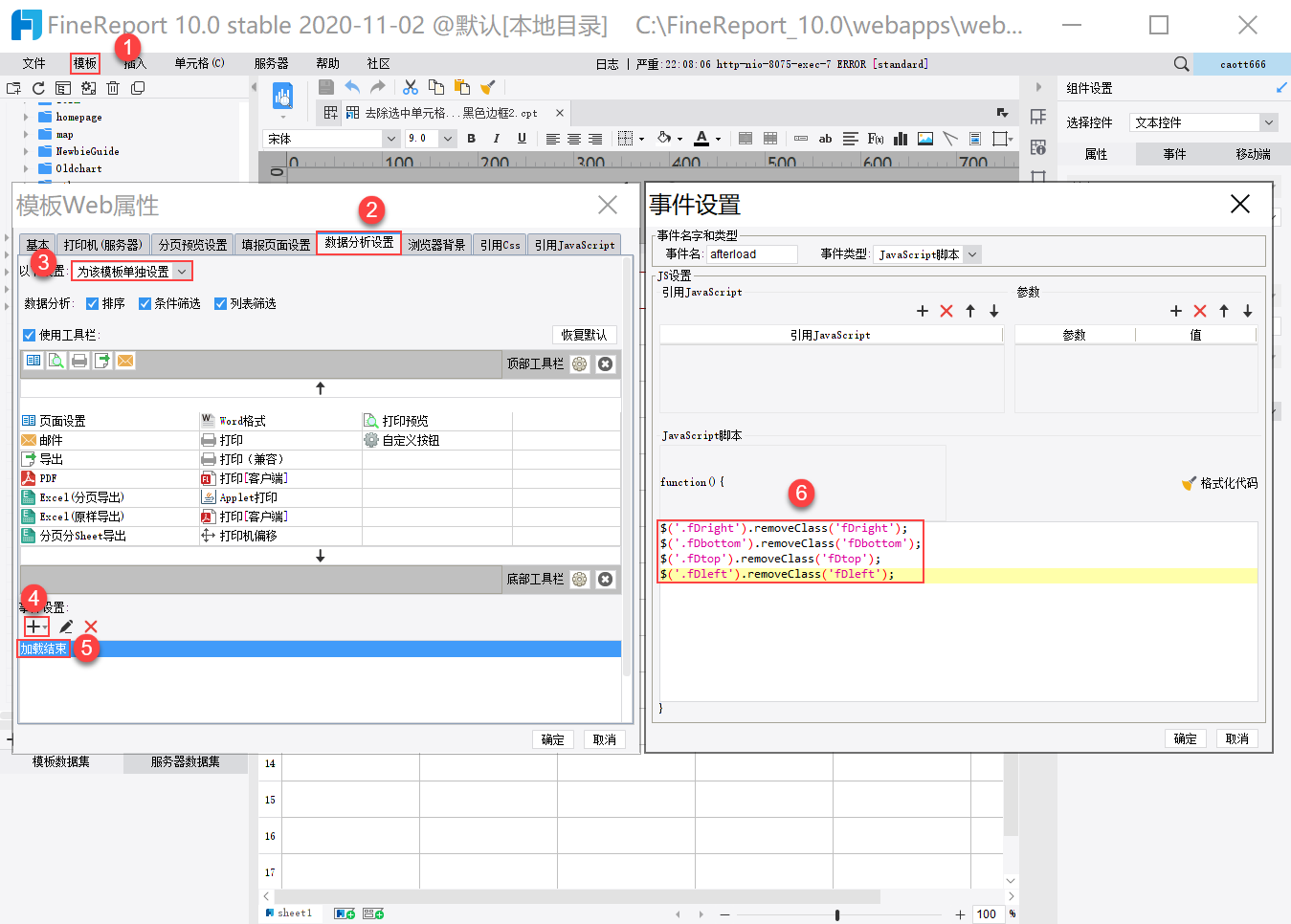Refresh the template file tree
Screen dimensions: 1291x924
click(38, 88)
